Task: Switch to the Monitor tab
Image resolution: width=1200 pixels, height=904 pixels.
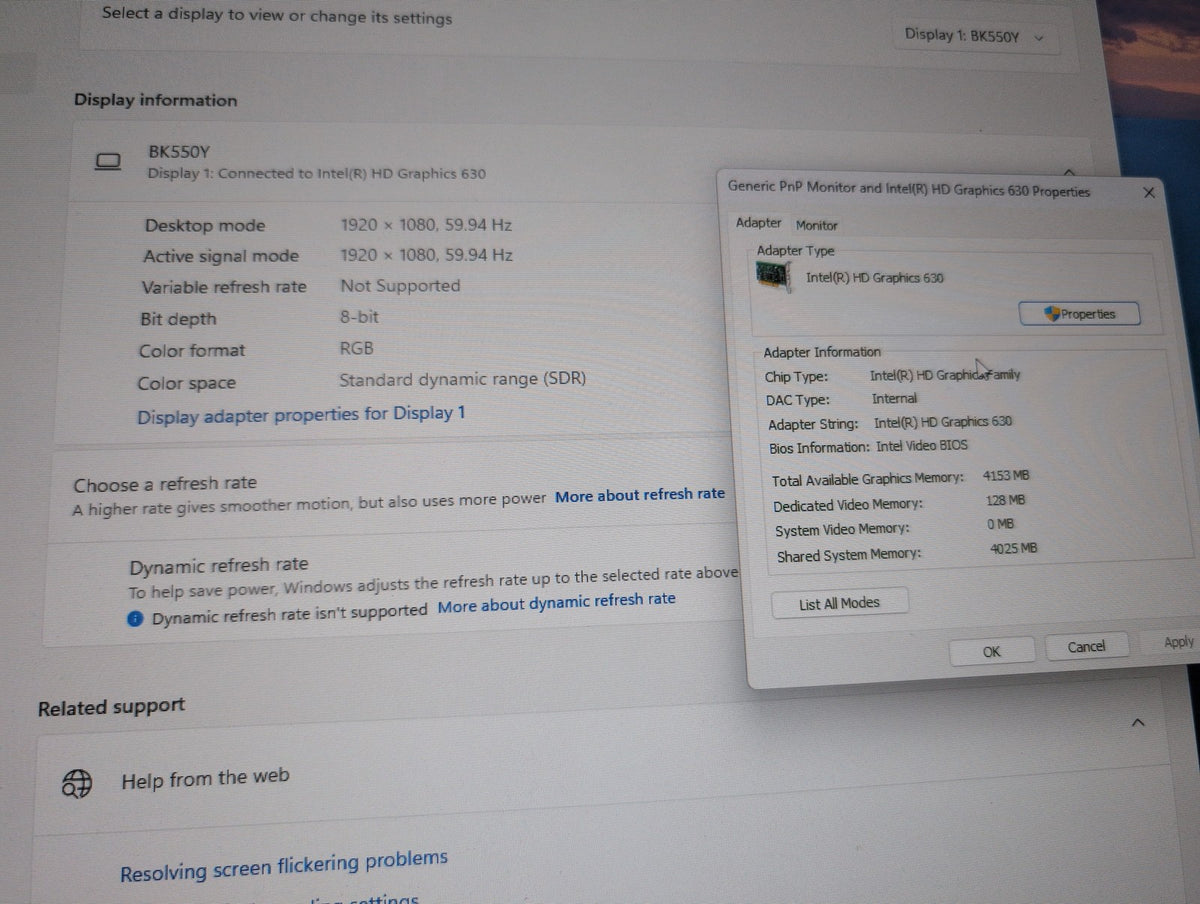Action: coord(817,226)
